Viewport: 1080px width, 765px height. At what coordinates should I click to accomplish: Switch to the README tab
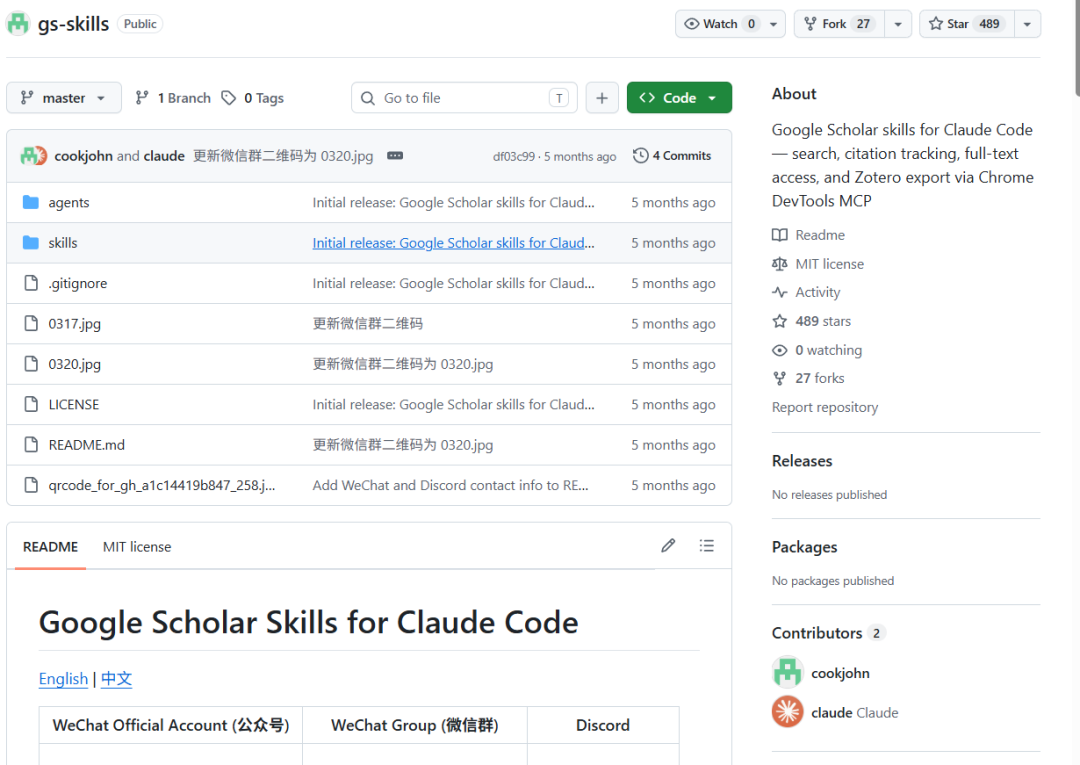click(x=50, y=547)
